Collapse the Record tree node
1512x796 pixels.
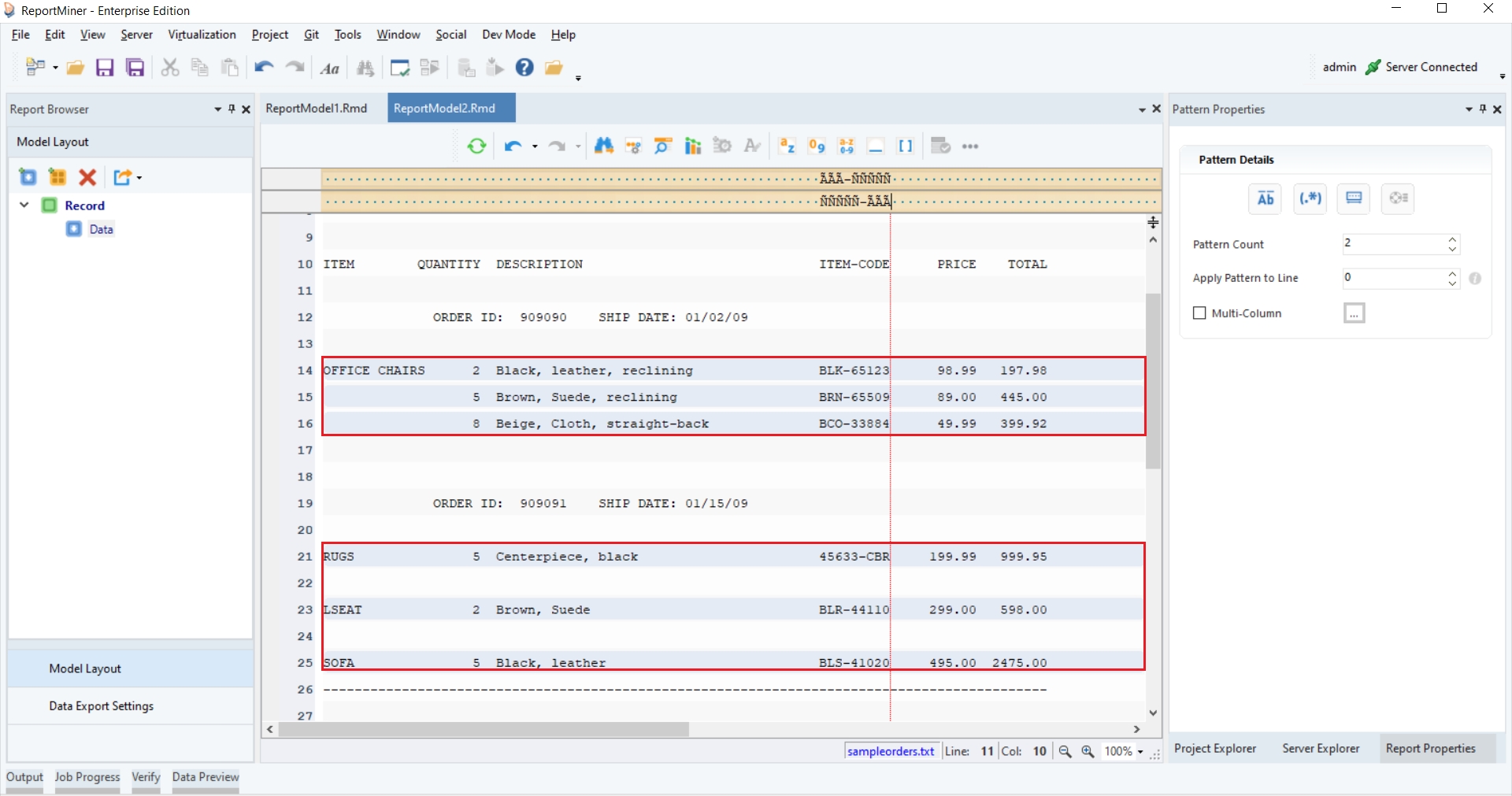coord(24,205)
